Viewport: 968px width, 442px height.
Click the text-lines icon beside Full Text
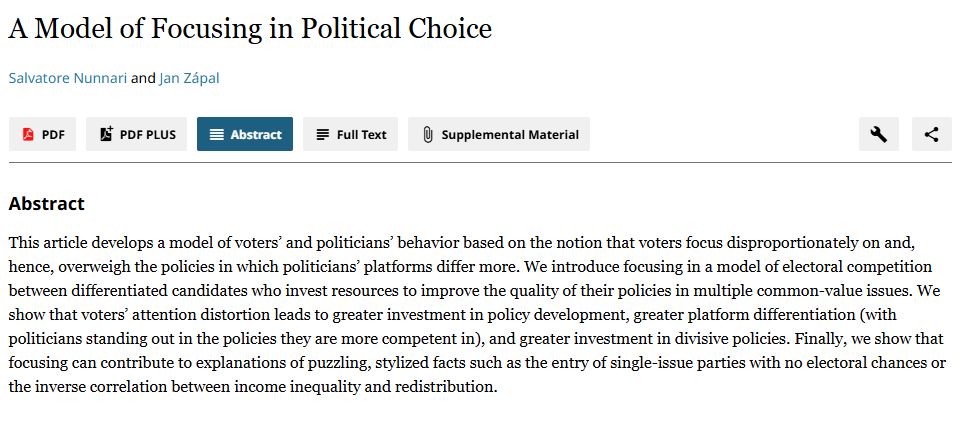tap(322, 134)
